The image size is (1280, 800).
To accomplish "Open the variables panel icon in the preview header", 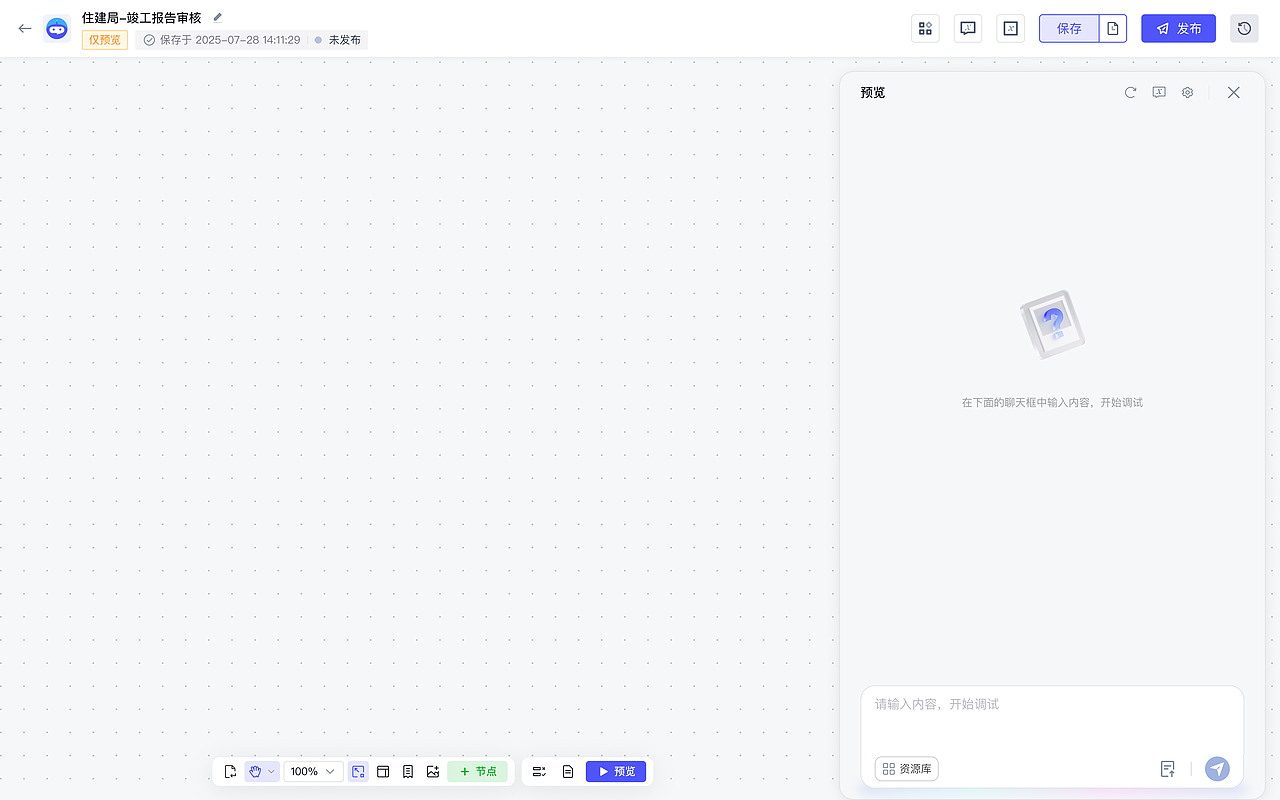I will 1158,92.
